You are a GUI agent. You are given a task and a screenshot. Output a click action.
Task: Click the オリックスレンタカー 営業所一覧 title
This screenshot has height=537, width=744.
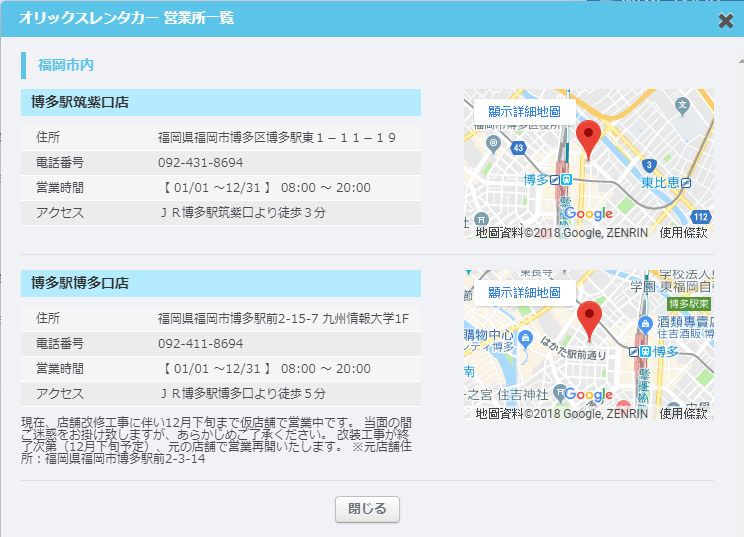126,18
